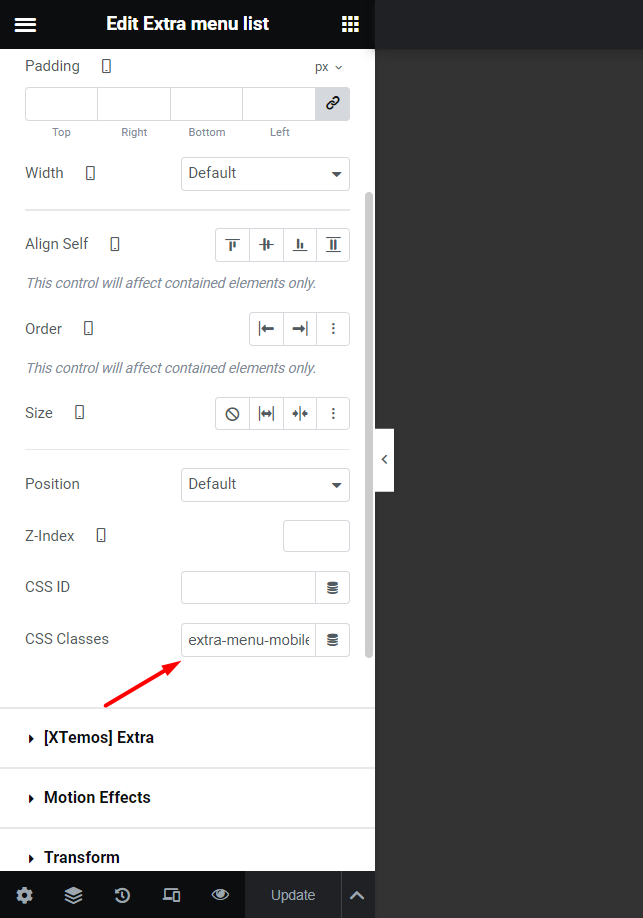The width and height of the screenshot is (643, 918).
Task: Click the CSS Classes input field
Action: coord(248,639)
